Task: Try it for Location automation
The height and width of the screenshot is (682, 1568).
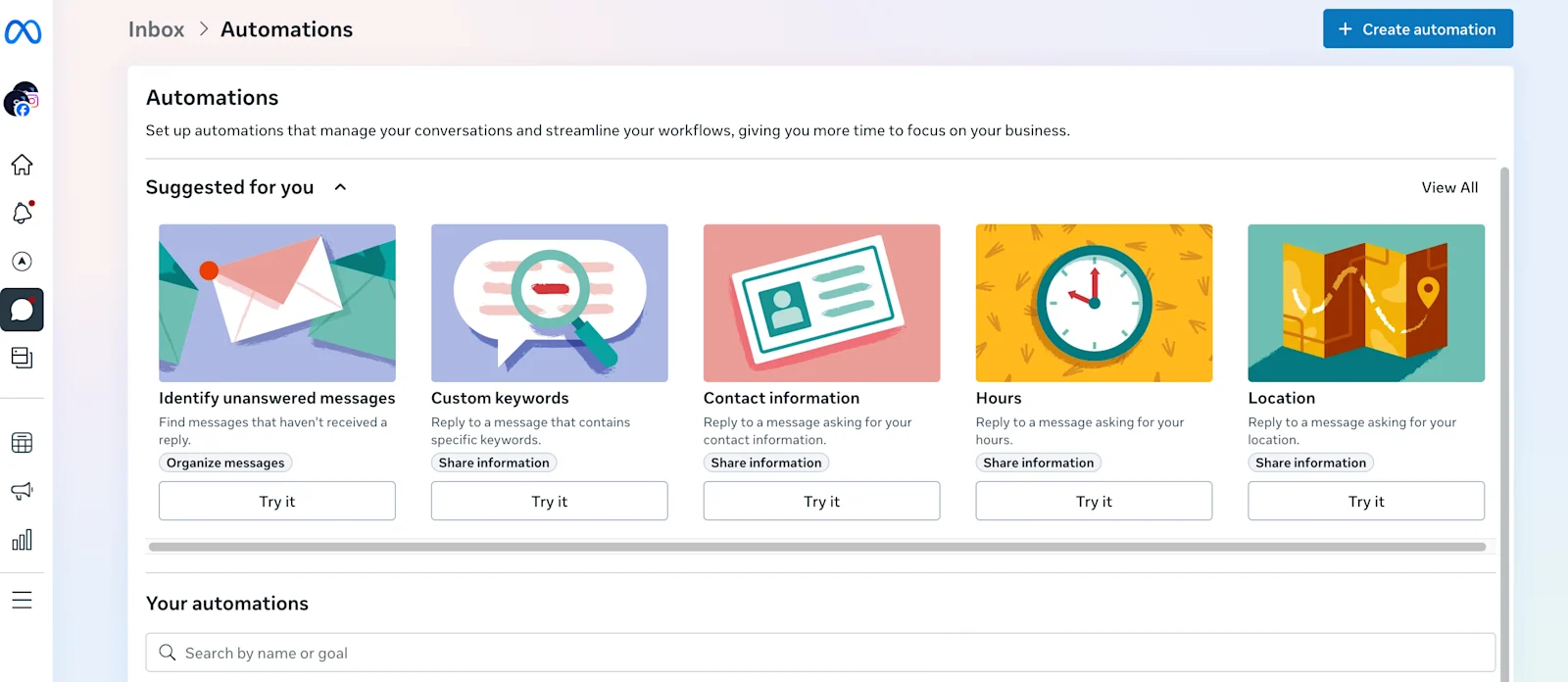Action: (x=1366, y=501)
